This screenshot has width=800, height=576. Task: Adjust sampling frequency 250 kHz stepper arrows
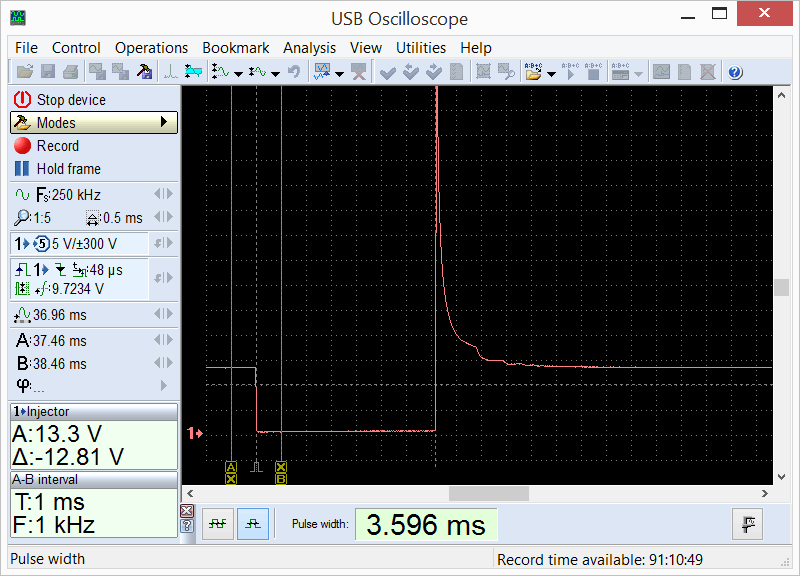click(163, 194)
